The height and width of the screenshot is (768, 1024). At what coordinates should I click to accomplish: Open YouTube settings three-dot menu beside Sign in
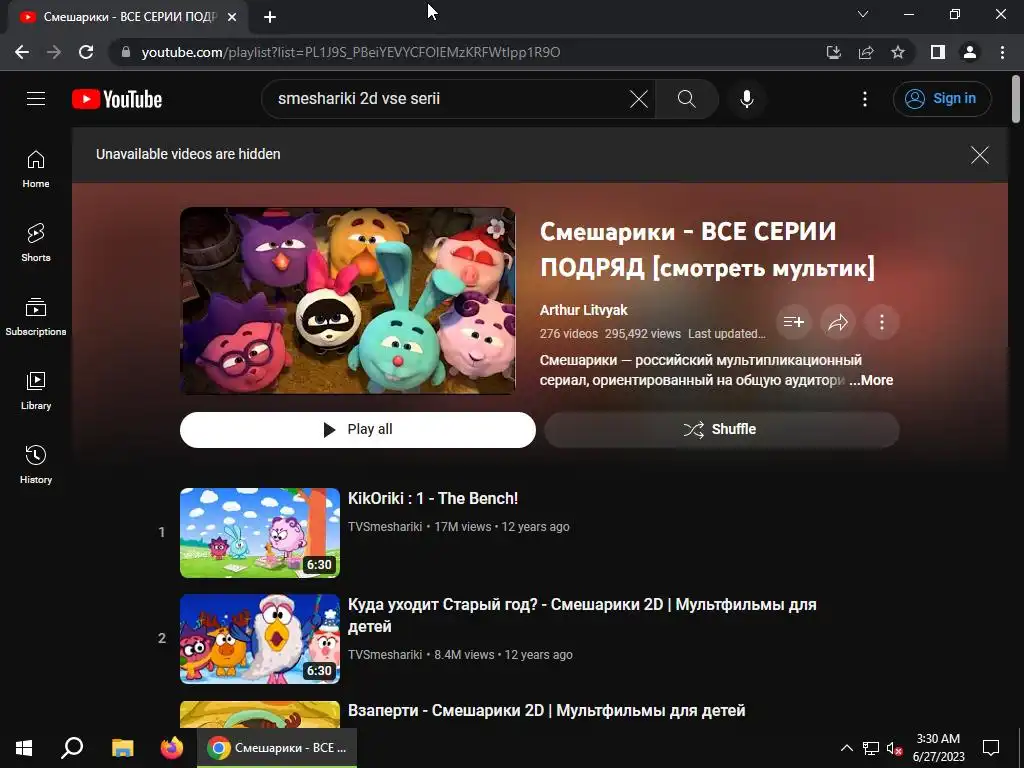click(865, 99)
